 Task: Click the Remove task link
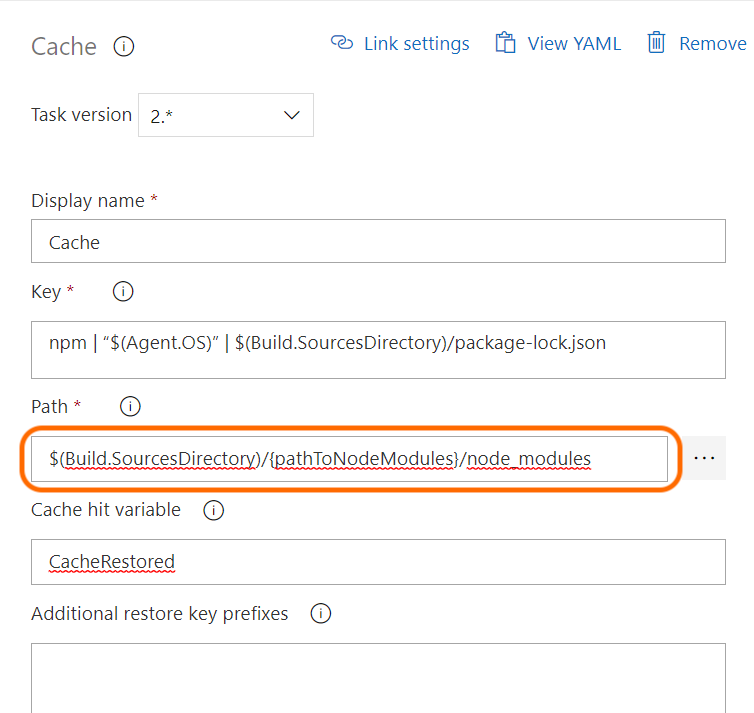tap(712, 44)
